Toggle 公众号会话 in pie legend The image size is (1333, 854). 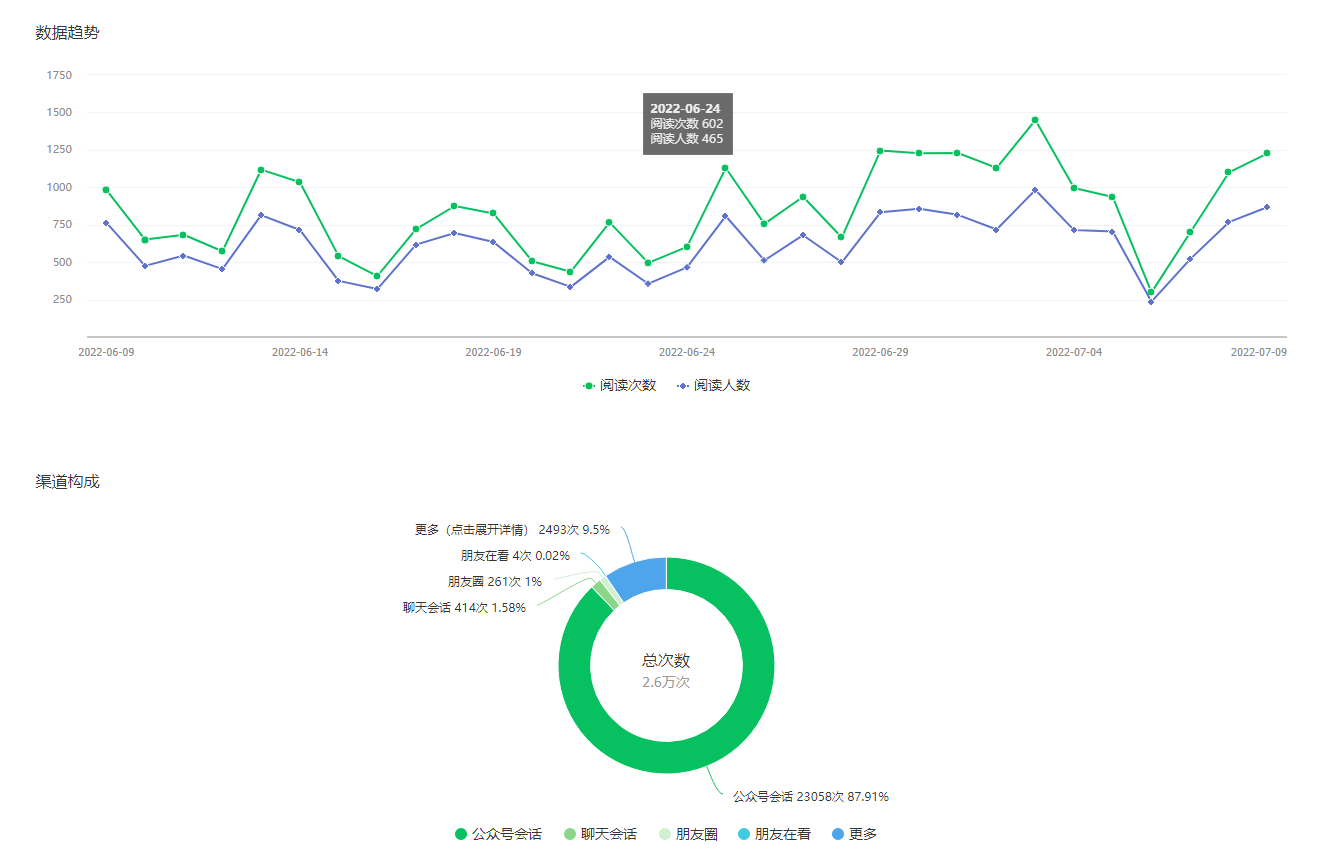(x=498, y=834)
